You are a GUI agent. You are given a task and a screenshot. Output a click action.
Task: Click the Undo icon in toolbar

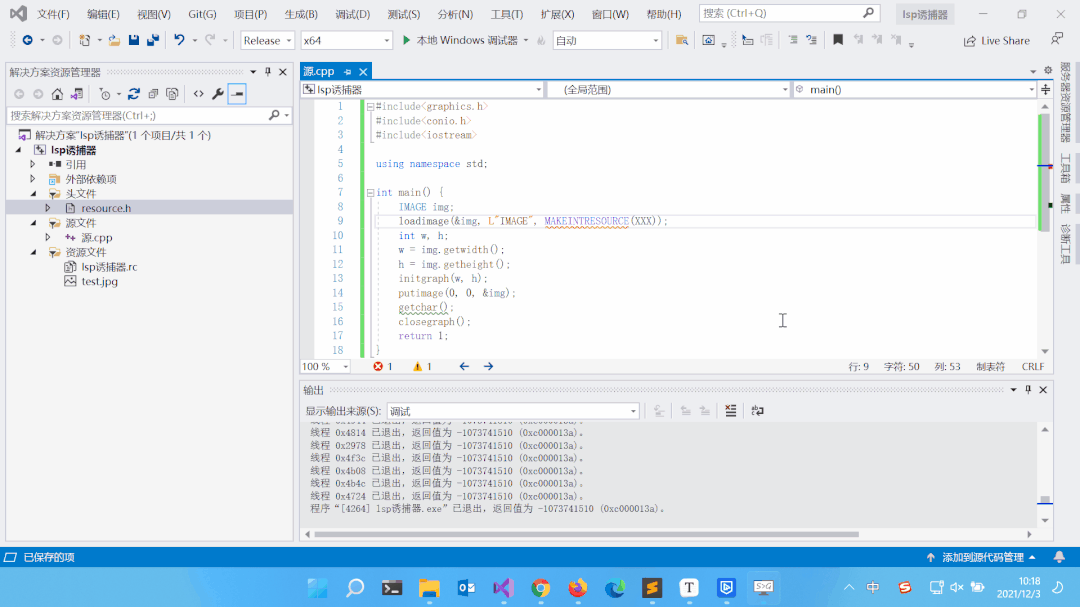[x=179, y=40]
